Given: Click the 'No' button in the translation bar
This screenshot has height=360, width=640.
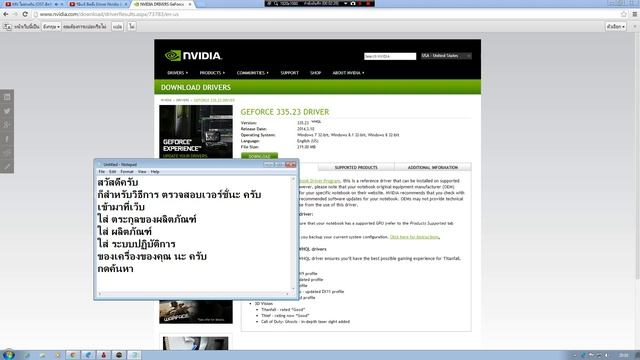Looking at the screenshot, I should [132, 27].
